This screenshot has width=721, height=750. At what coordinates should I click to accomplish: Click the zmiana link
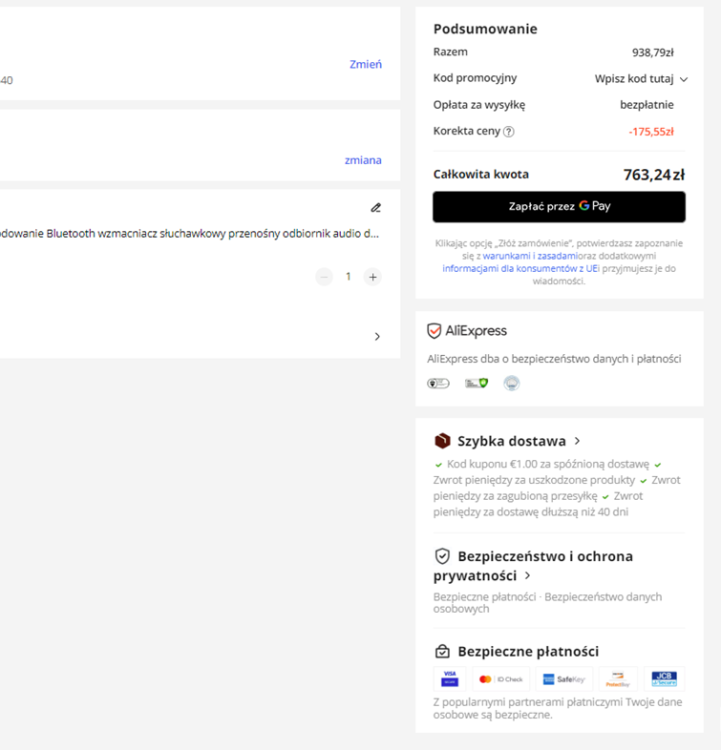coord(363,160)
